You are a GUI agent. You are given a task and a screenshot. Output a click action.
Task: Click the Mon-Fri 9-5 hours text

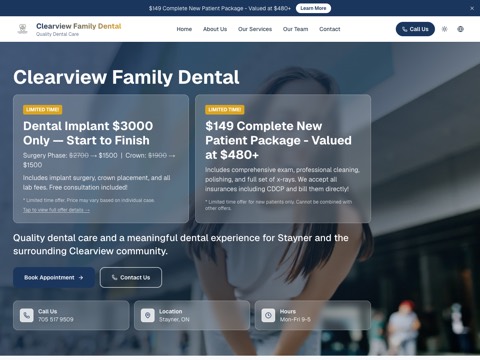click(x=295, y=319)
